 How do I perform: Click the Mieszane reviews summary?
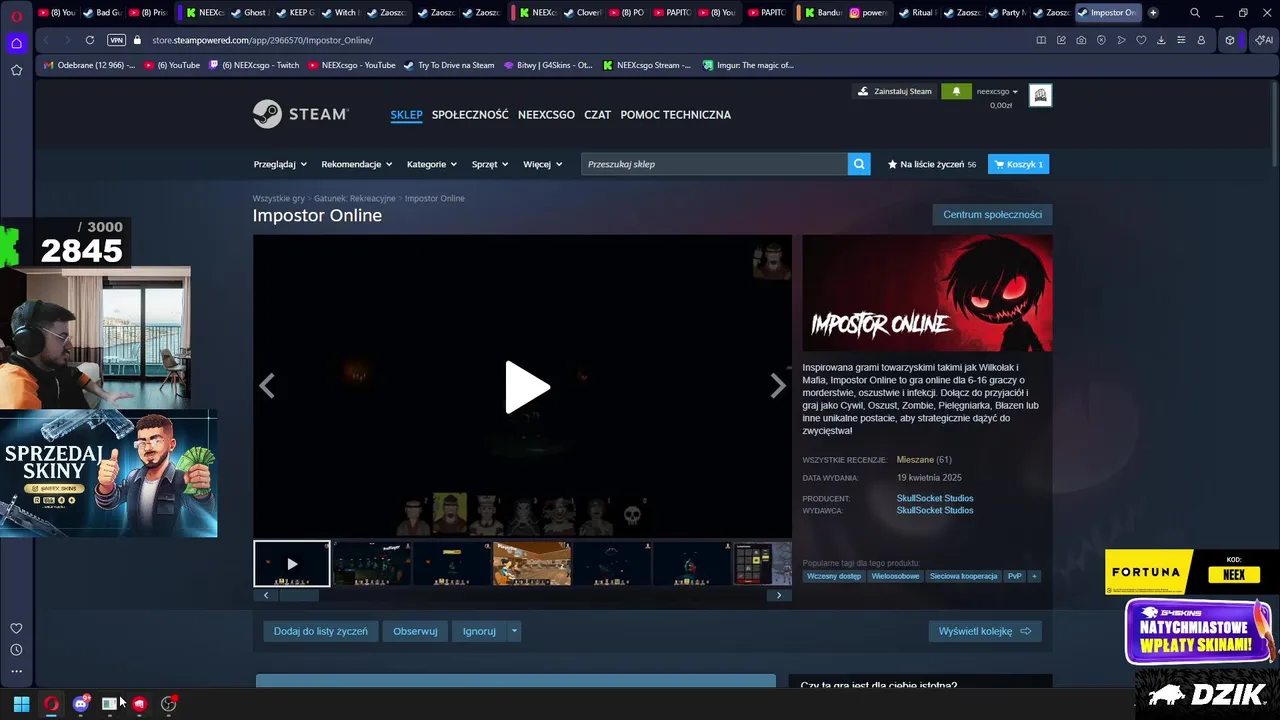point(915,459)
